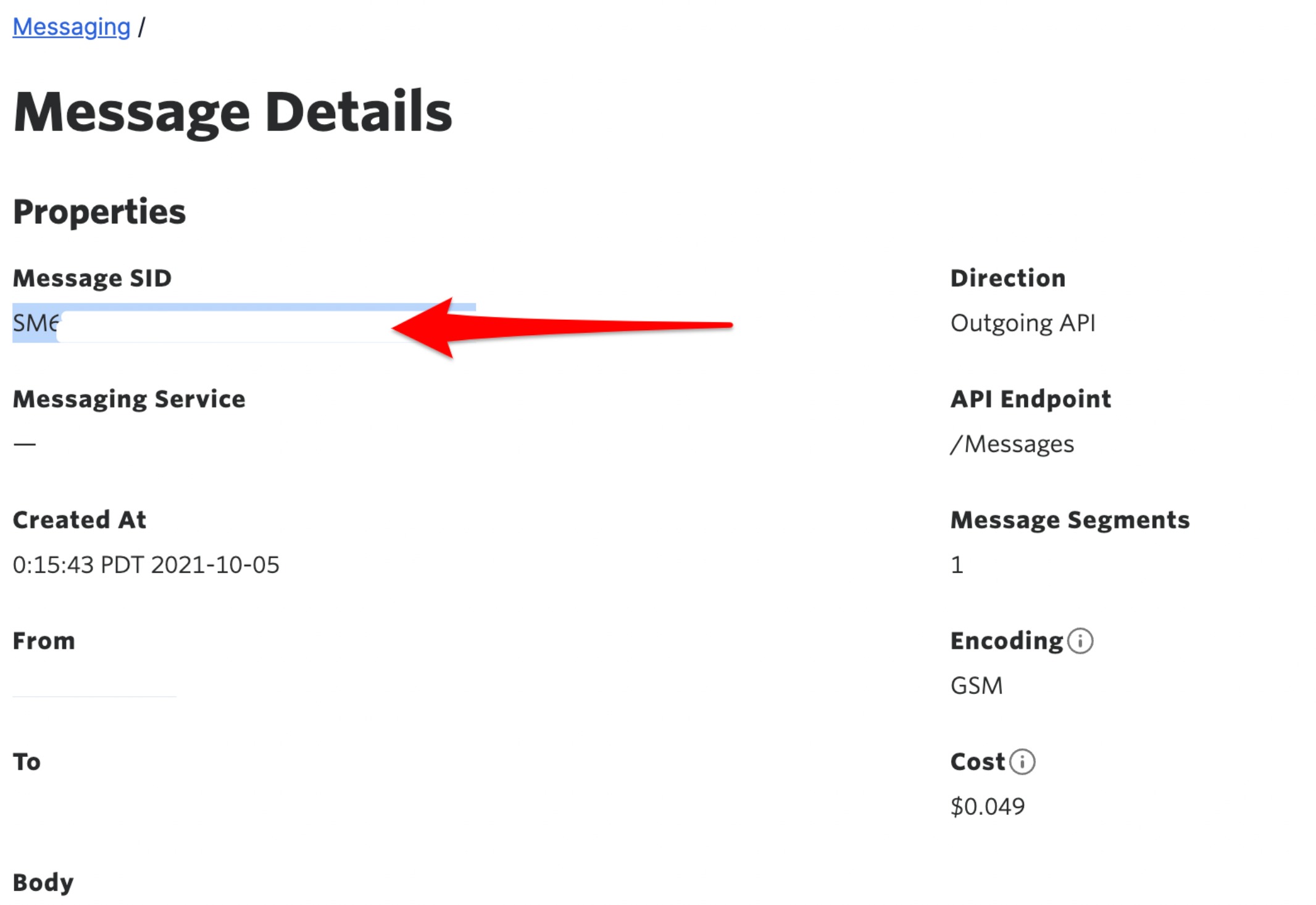Click the /Messages API endpoint value
This screenshot has height=905, width=1316.
click(x=1012, y=444)
